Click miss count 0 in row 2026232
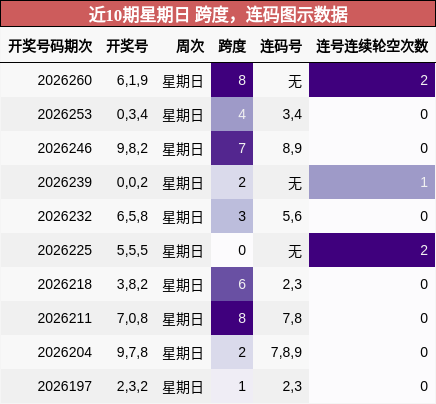436x404 pixels. (x=372, y=216)
